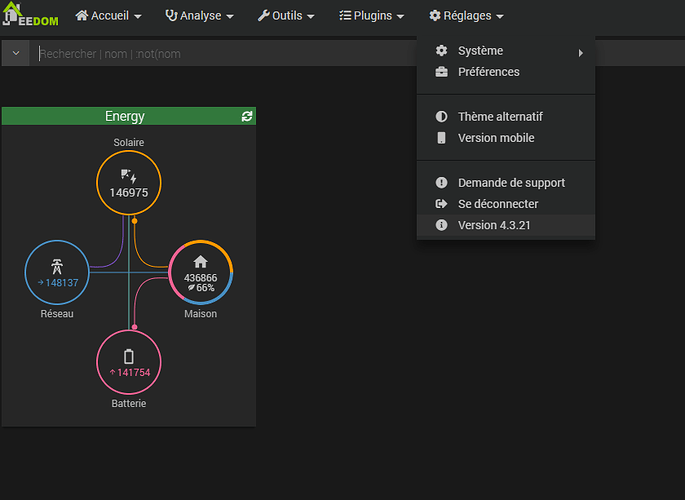Click the Jeedom logo
This screenshot has width=685, height=500.
(30, 16)
